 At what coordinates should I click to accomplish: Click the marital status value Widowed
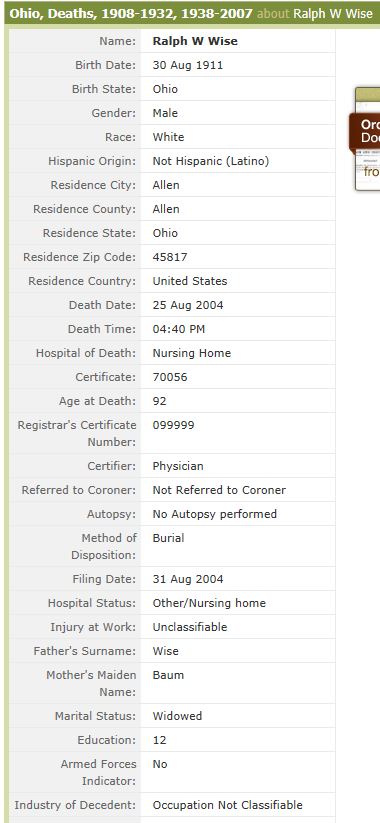pyautogui.click(x=177, y=716)
